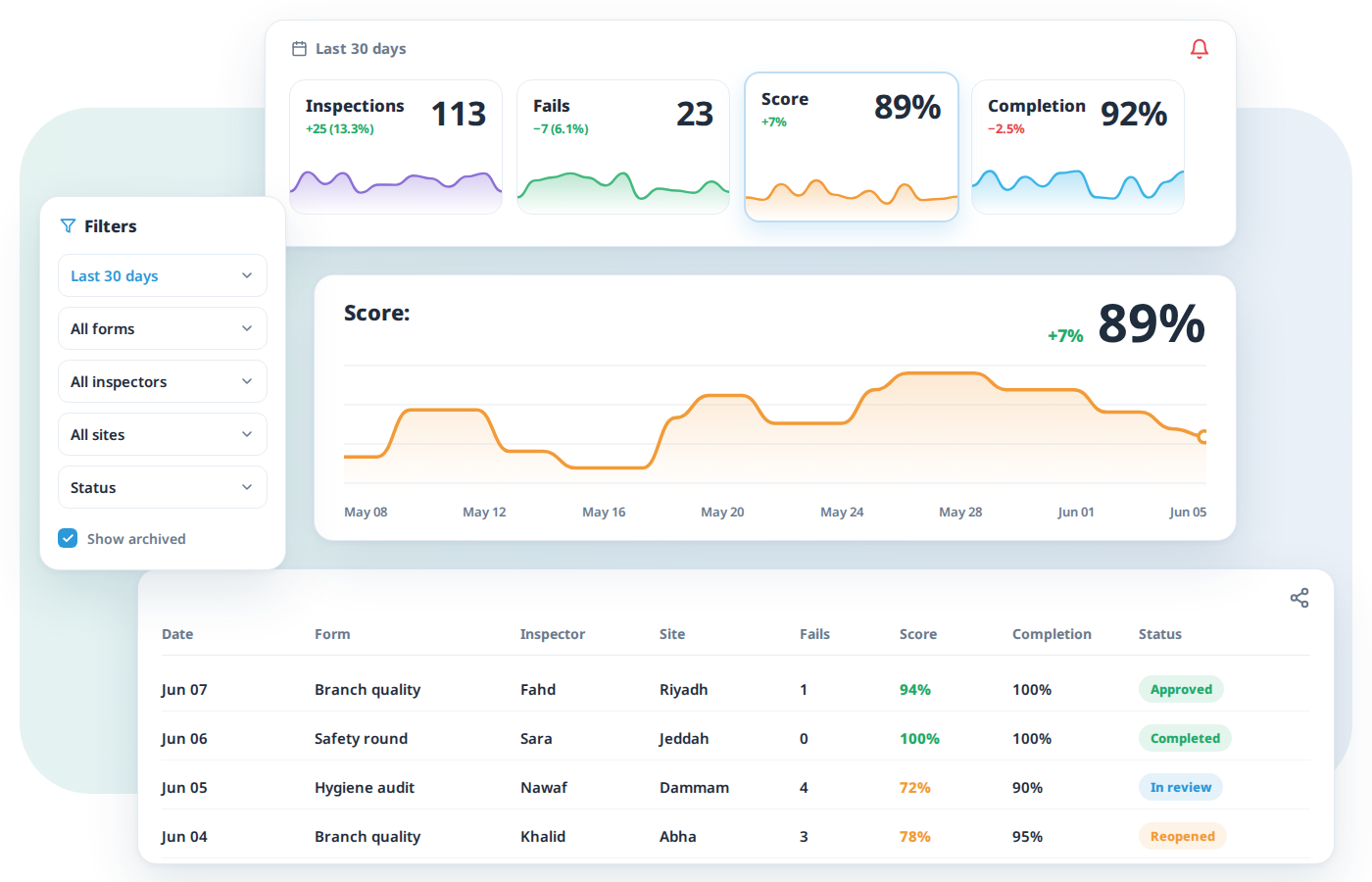
Task: Click the 95% completion value
Action: [x=1027, y=837]
